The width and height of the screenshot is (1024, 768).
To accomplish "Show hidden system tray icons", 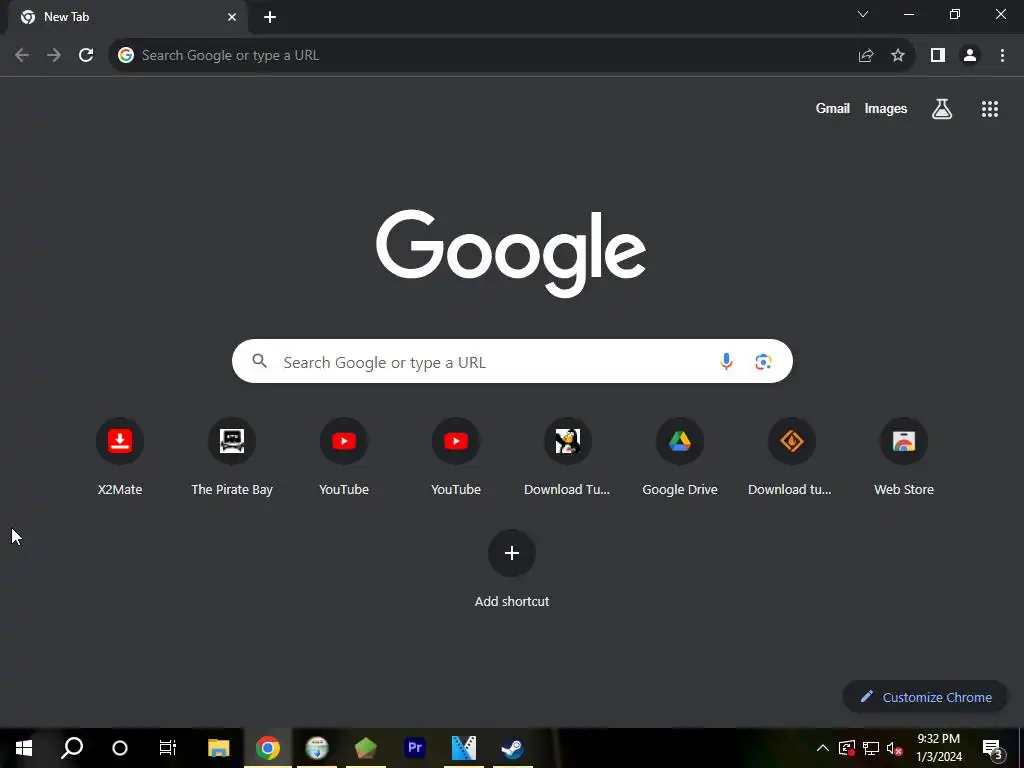I will pyautogui.click(x=823, y=748).
